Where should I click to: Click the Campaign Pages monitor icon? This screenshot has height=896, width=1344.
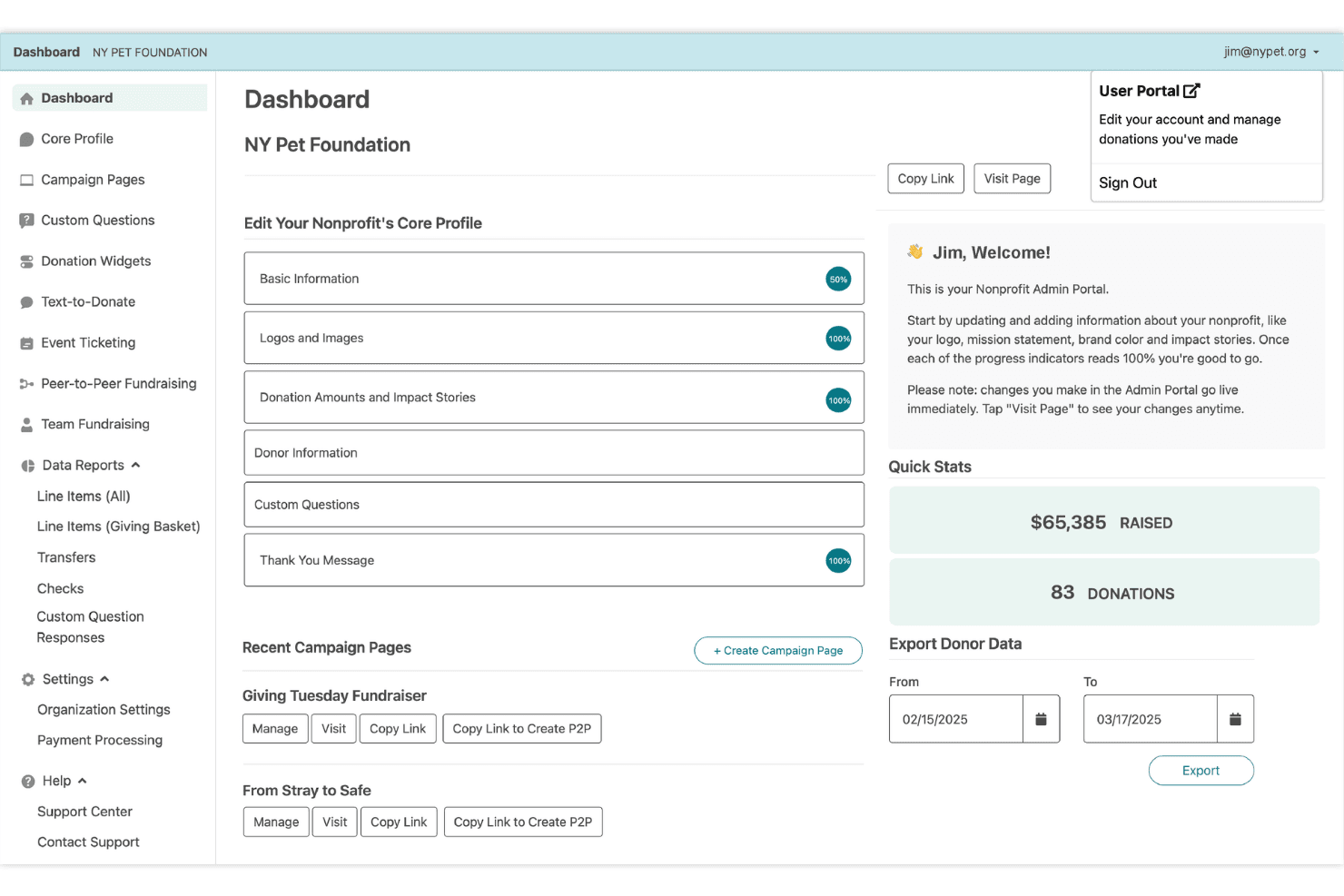(27, 181)
